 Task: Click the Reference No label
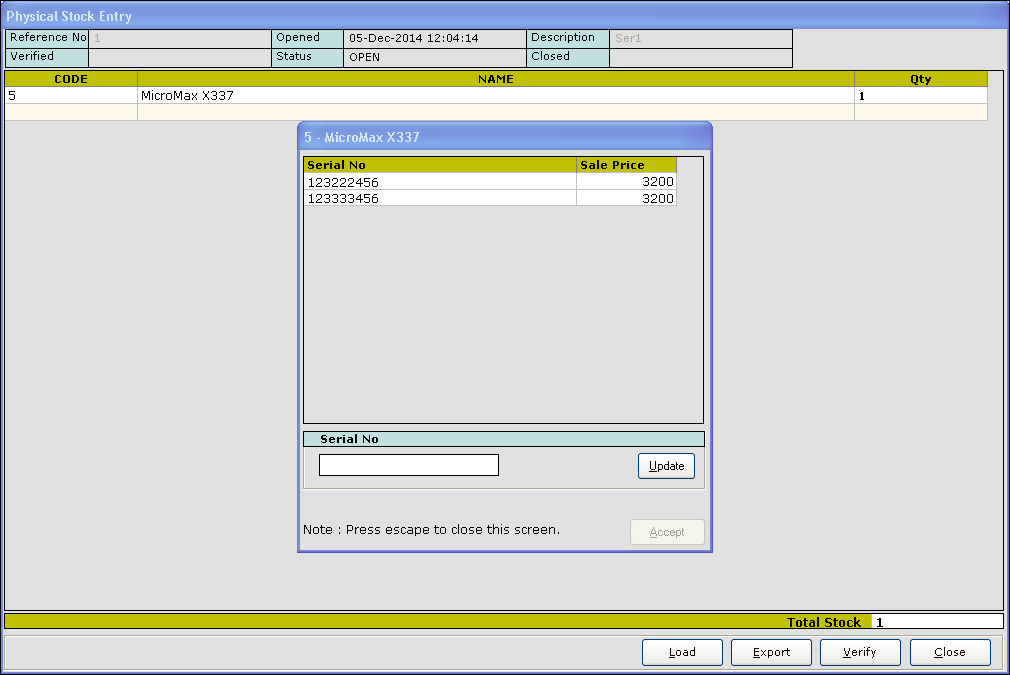tap(48, 37)
